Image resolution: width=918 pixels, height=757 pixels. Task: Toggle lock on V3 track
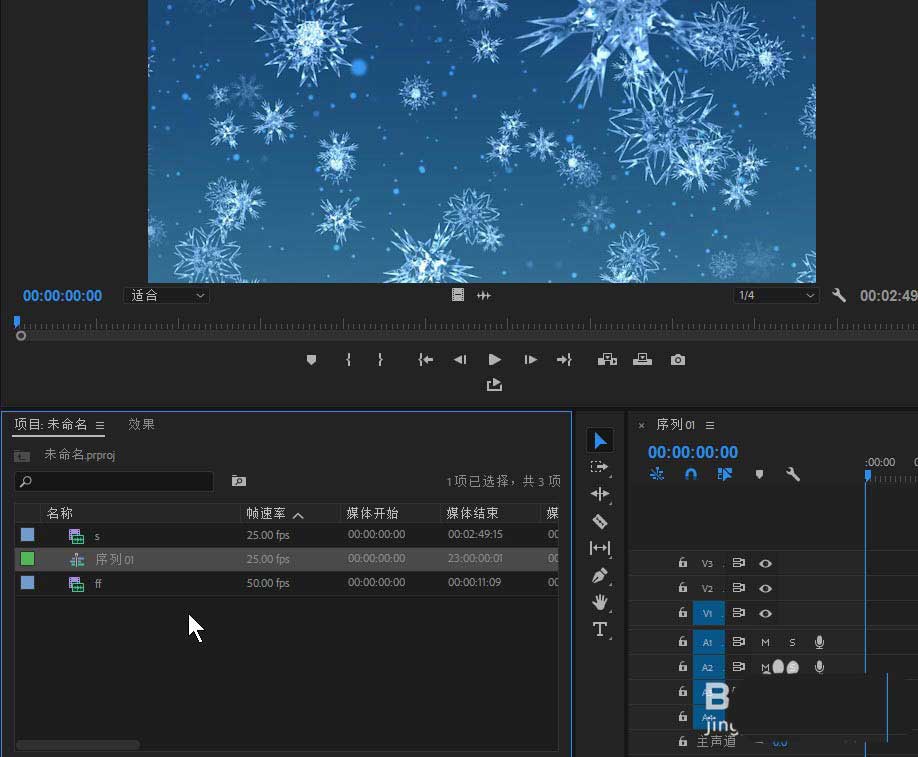pyautogui.click(x=683, y=563)
